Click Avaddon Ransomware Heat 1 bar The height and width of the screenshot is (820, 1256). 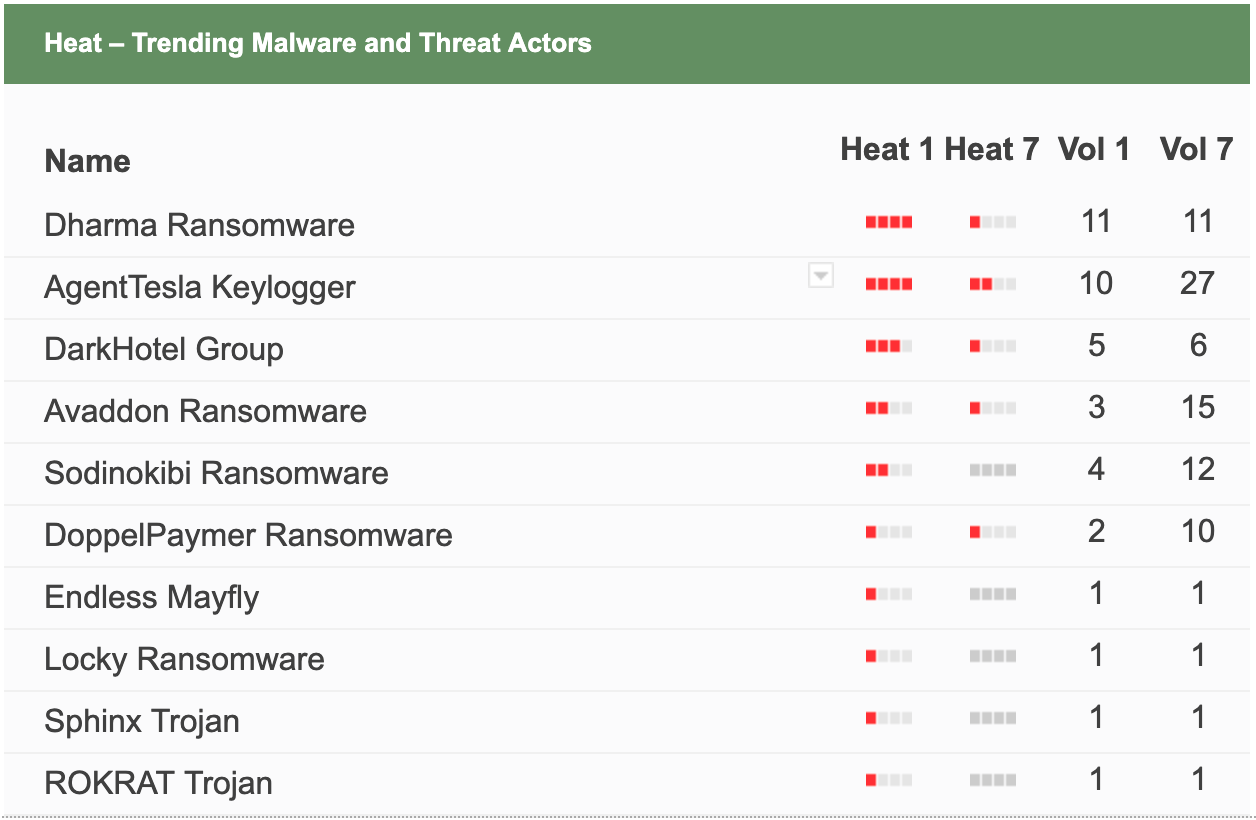889,408
